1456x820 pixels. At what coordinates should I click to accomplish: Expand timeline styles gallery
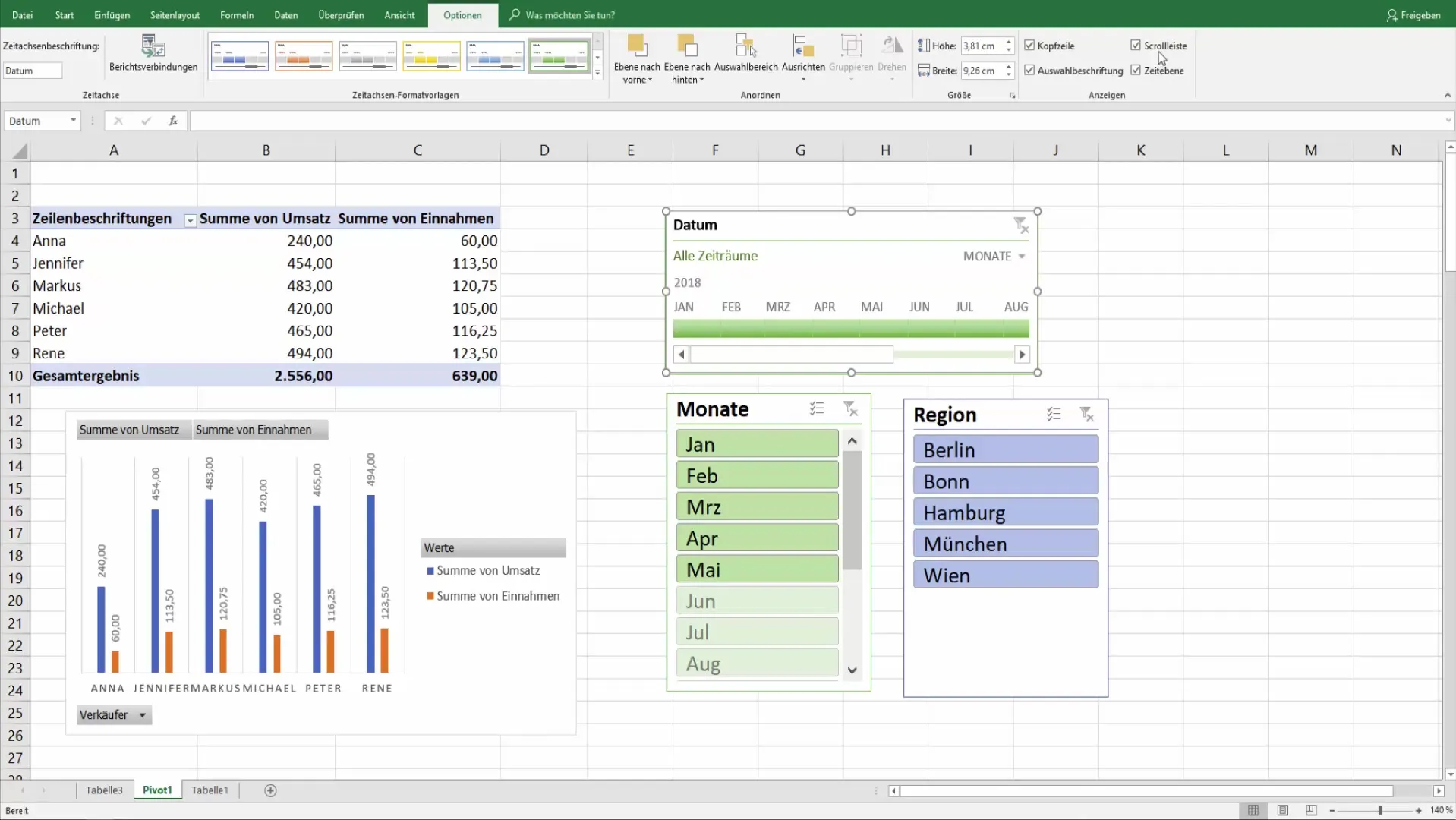coord(598,74)
